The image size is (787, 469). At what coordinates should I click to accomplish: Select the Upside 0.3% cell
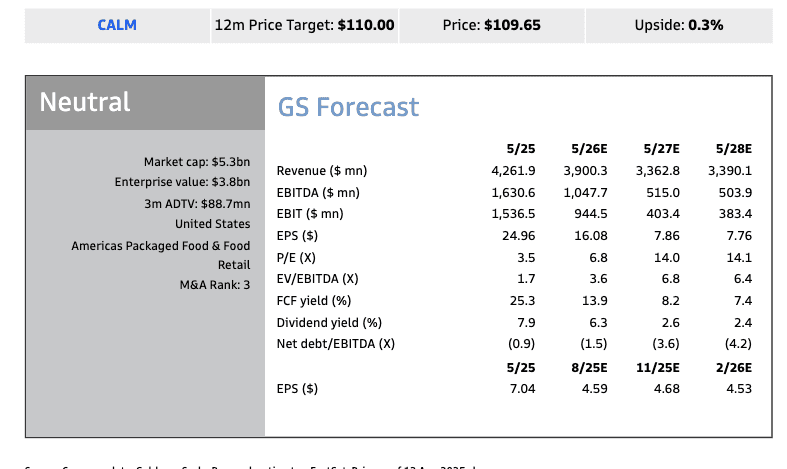pyautogui.click(x=678, y=25)
